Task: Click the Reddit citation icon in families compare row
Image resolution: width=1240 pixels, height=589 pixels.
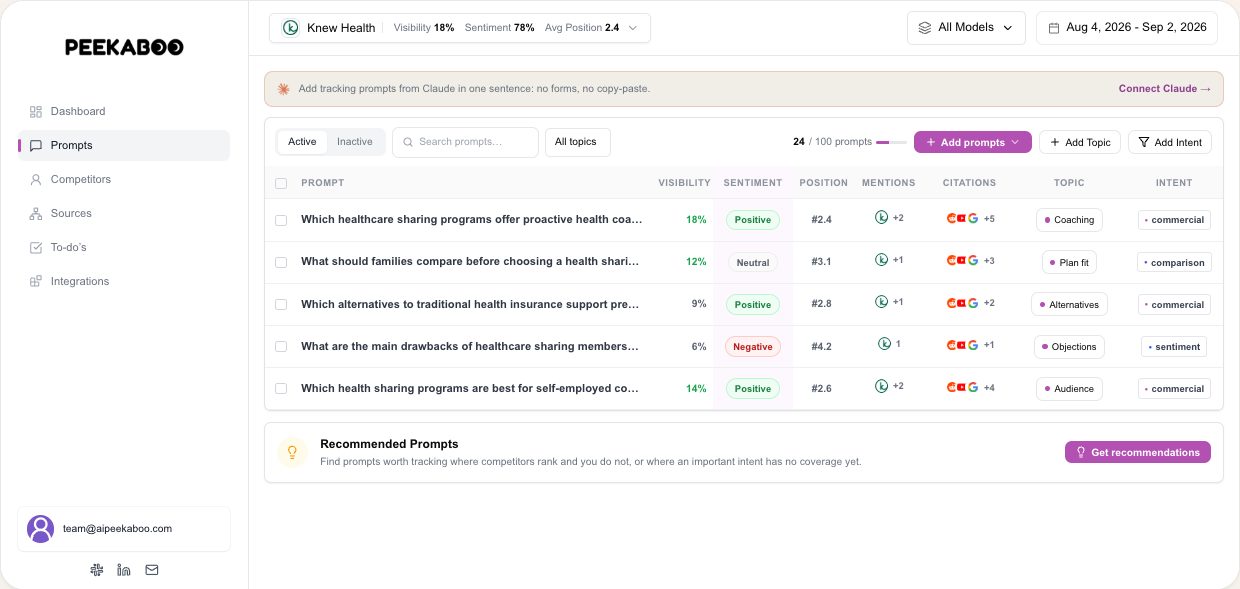Action: [x=951, y=260]
